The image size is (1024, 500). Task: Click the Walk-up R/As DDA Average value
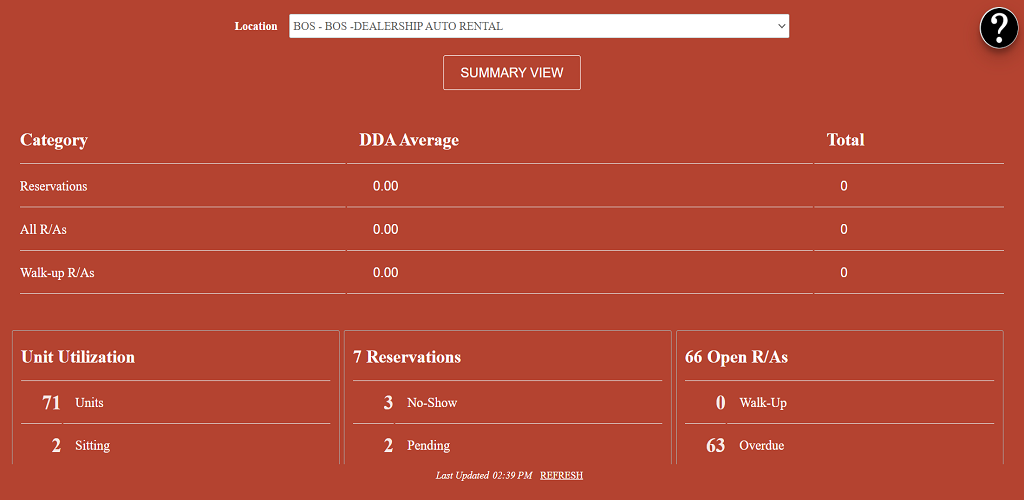click(x=385, y=272)
